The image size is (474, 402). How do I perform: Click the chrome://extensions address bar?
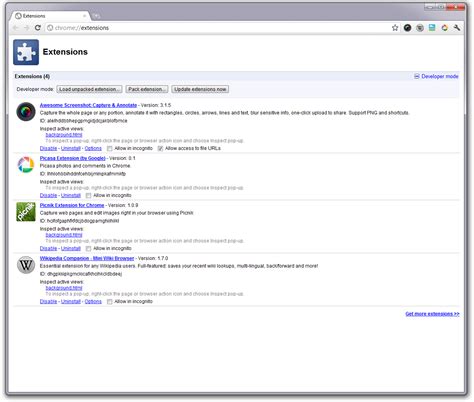click(217, 28)
